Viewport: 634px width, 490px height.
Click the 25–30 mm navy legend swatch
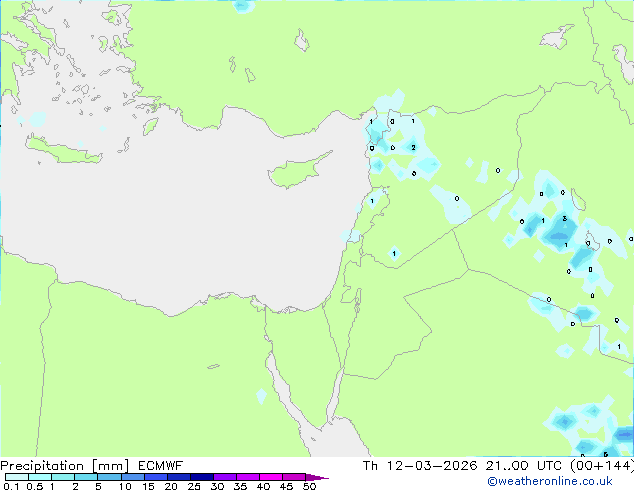[x=201, y=477]
